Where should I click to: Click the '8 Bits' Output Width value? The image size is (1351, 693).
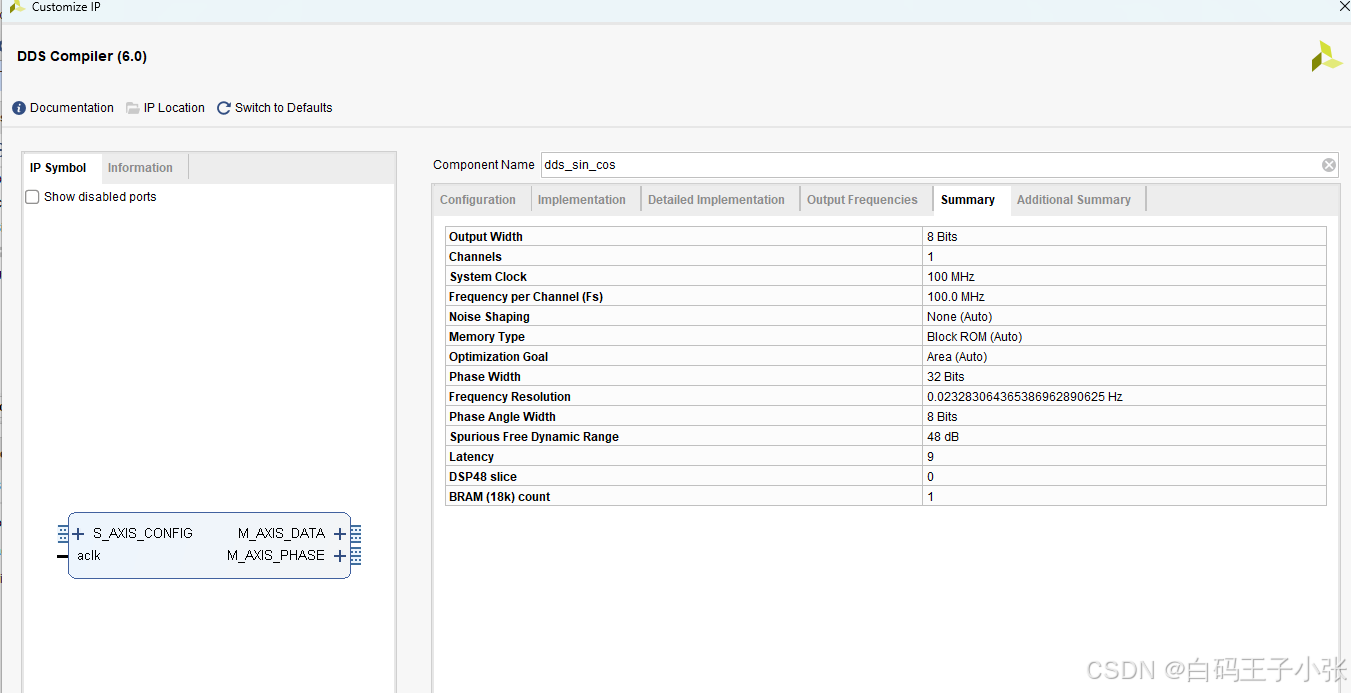942,237
